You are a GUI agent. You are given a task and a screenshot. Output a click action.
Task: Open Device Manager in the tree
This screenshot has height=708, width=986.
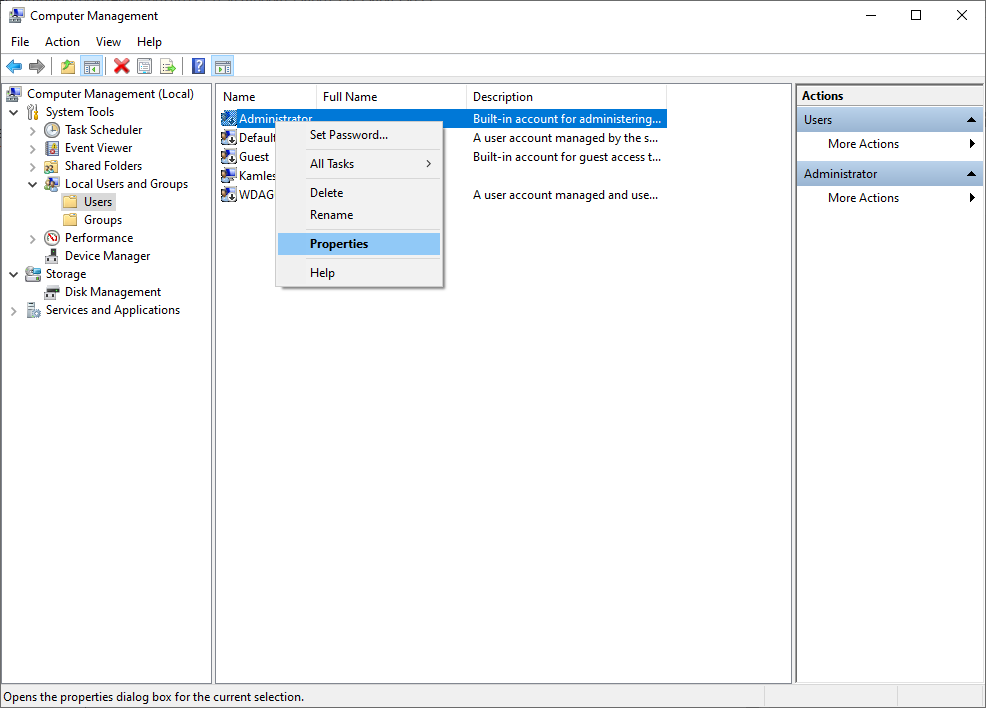(x=108, y=256)
